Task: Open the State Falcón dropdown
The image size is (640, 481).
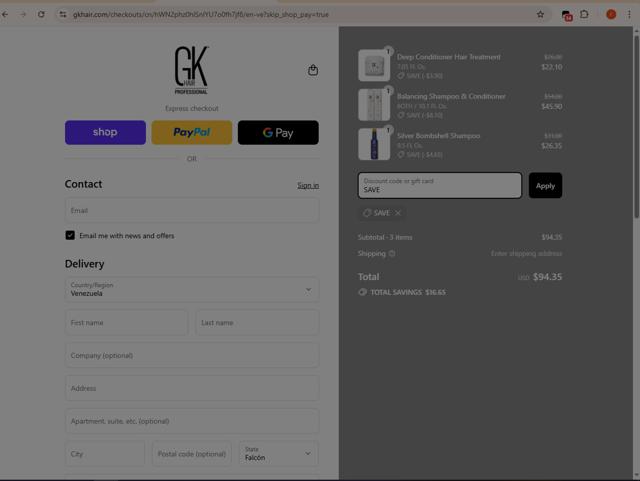Action: coord(278,454)
